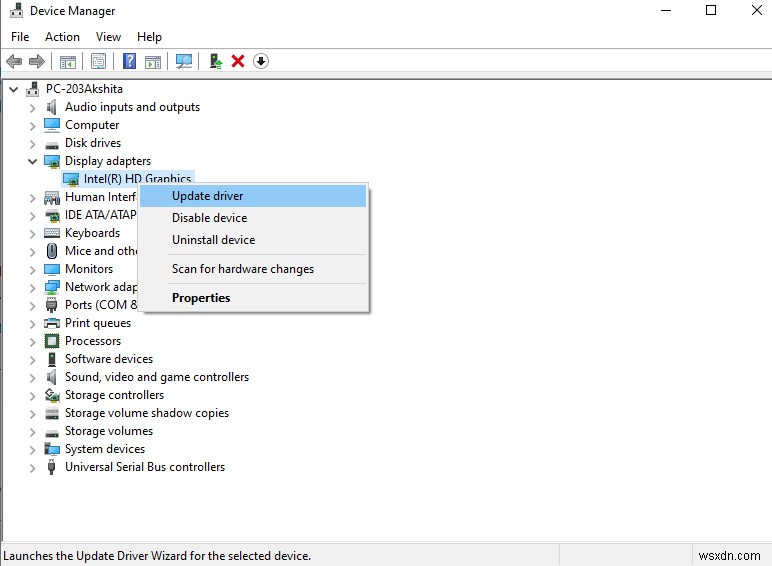Click the Forward arrow toolbar icon
772x566 pixels.
37,62
